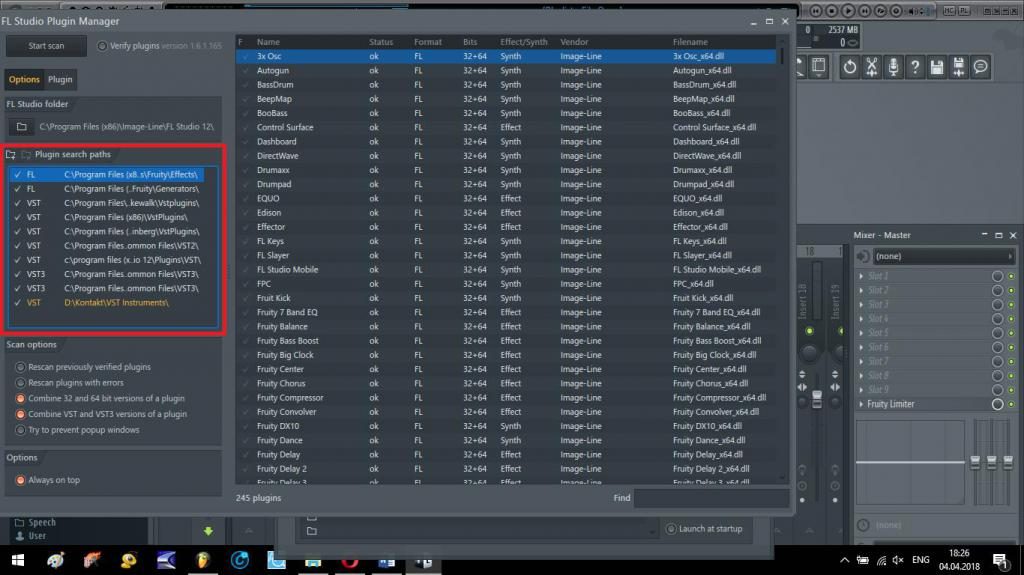Open the mixer input (none) dropdown
The height and width of the screenshot is (575, 1024).
point(942,256)
